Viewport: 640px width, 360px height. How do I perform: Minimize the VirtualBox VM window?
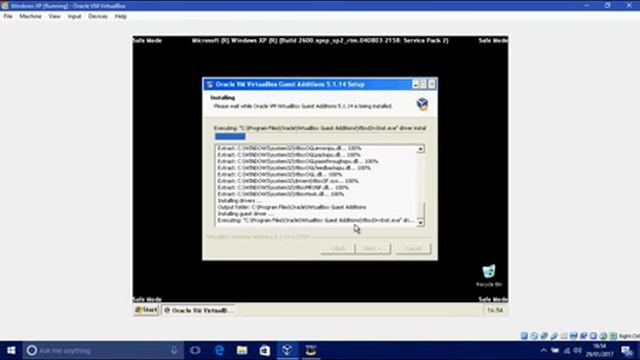pyautogui.click(x=587, y=5)
